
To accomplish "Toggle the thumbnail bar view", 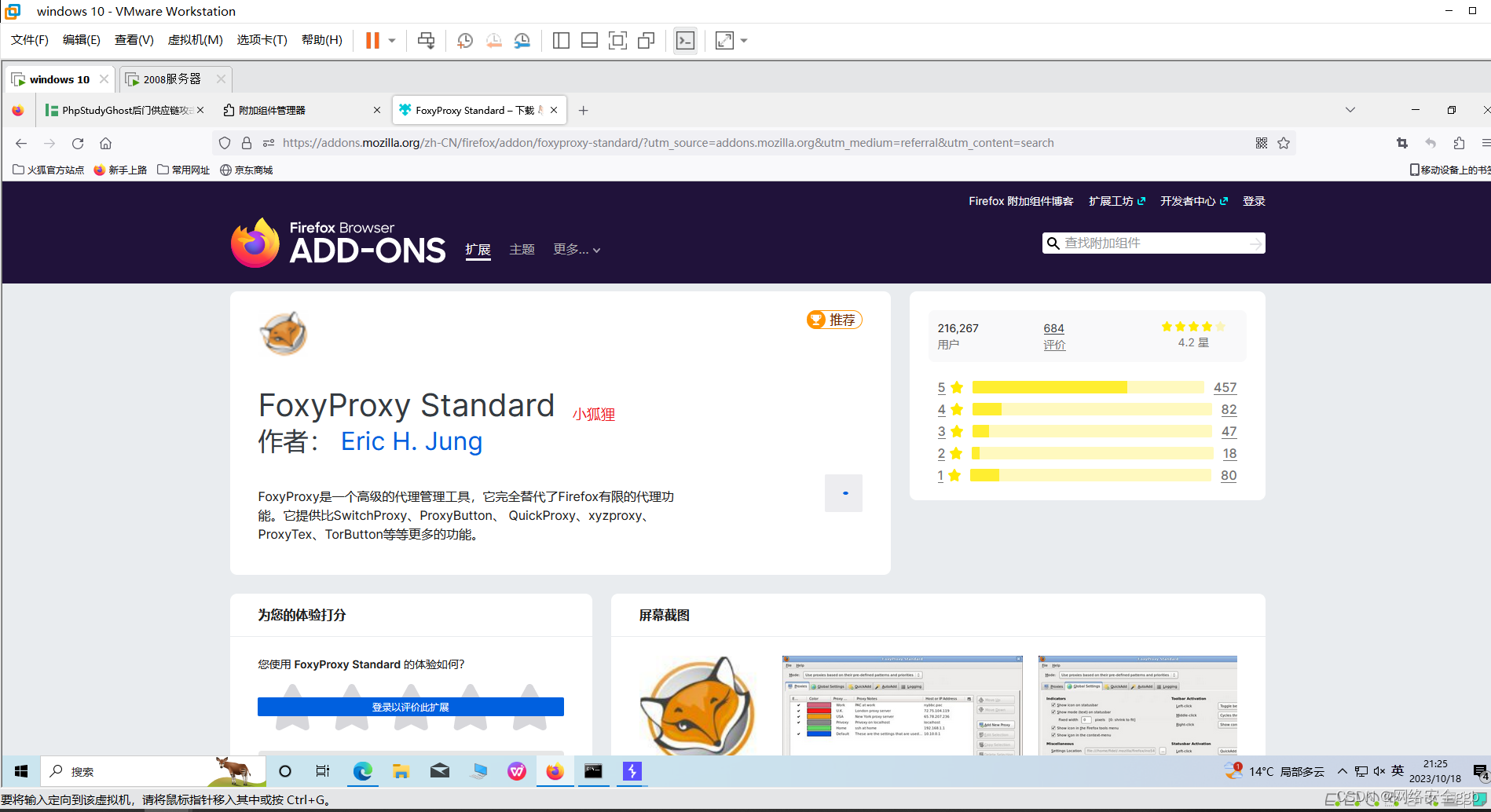I will [589, 40].
